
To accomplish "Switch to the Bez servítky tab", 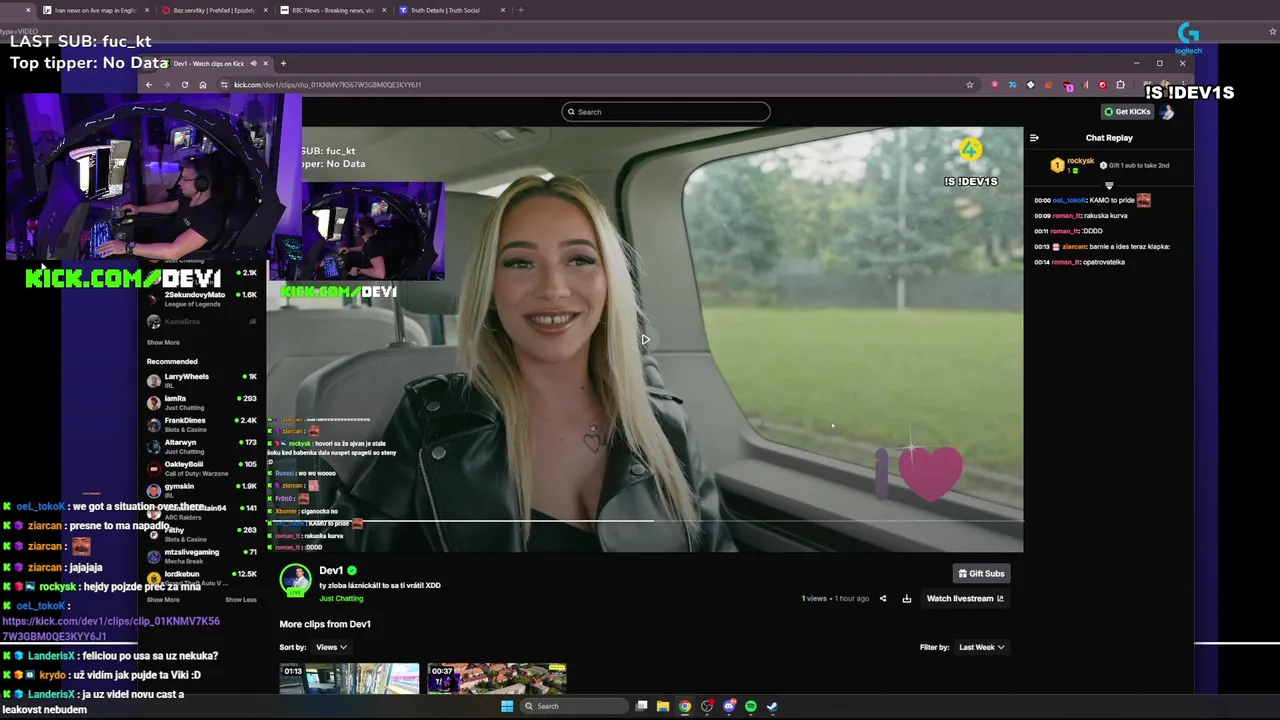I will point(214,10).
